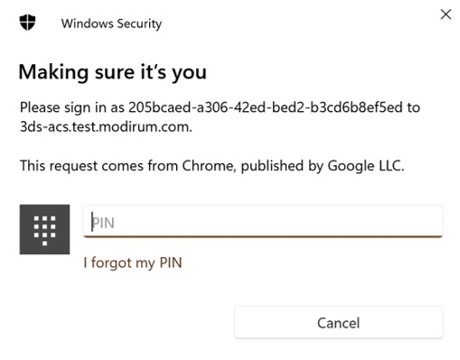Click the 3ds-acs.test.modirum.com domain text
The width and height of the screenshot is (460, 360).
(106, 127)
